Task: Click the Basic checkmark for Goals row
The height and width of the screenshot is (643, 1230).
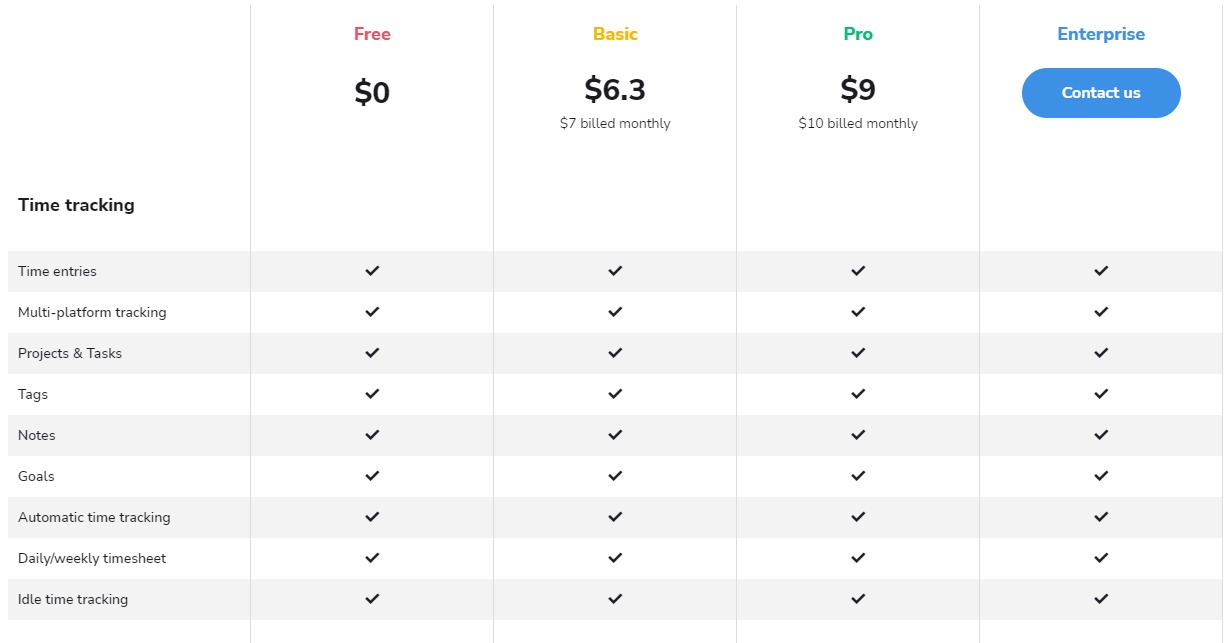Action: (x=615, y=476)
